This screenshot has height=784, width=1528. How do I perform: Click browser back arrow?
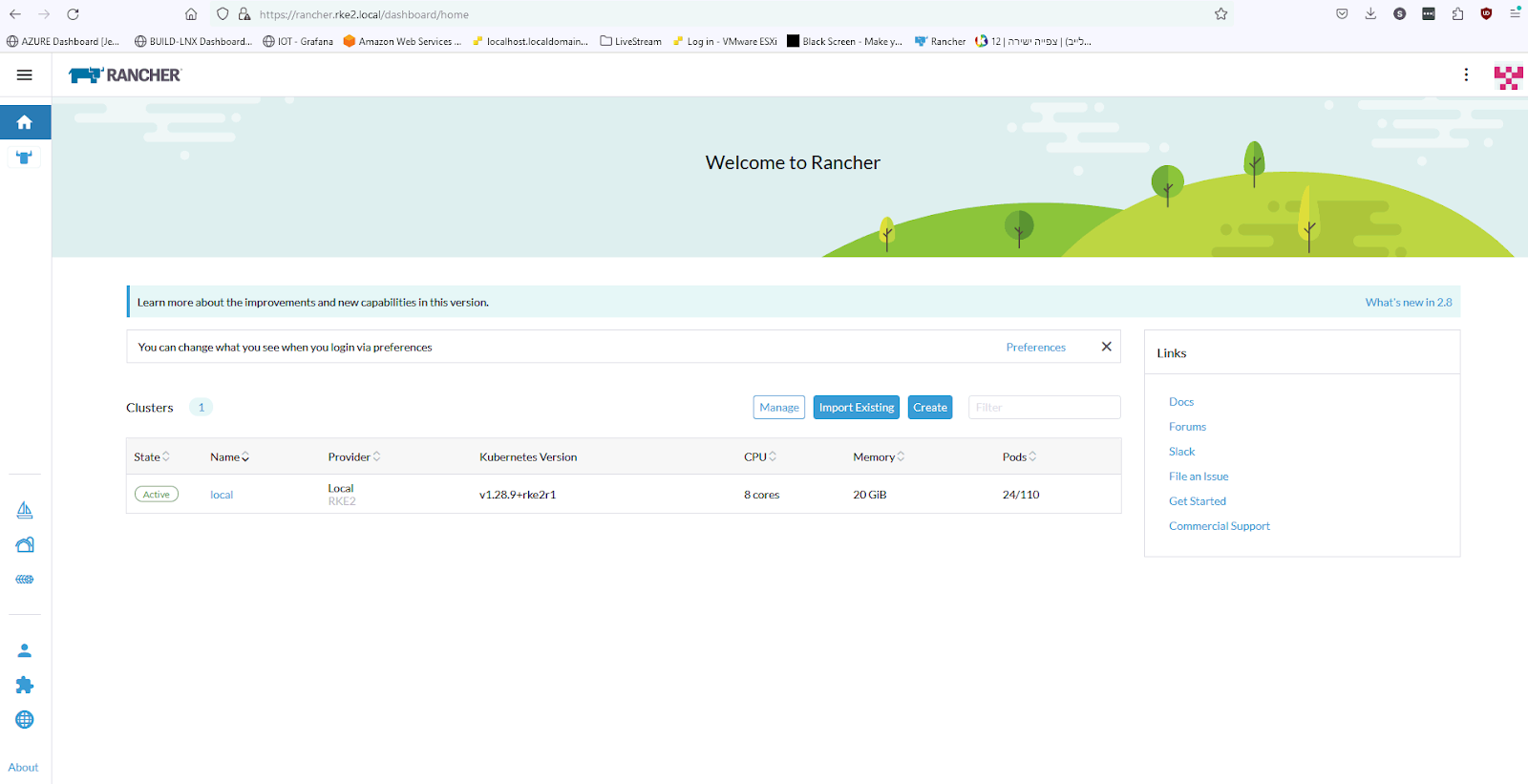[15, 14]
